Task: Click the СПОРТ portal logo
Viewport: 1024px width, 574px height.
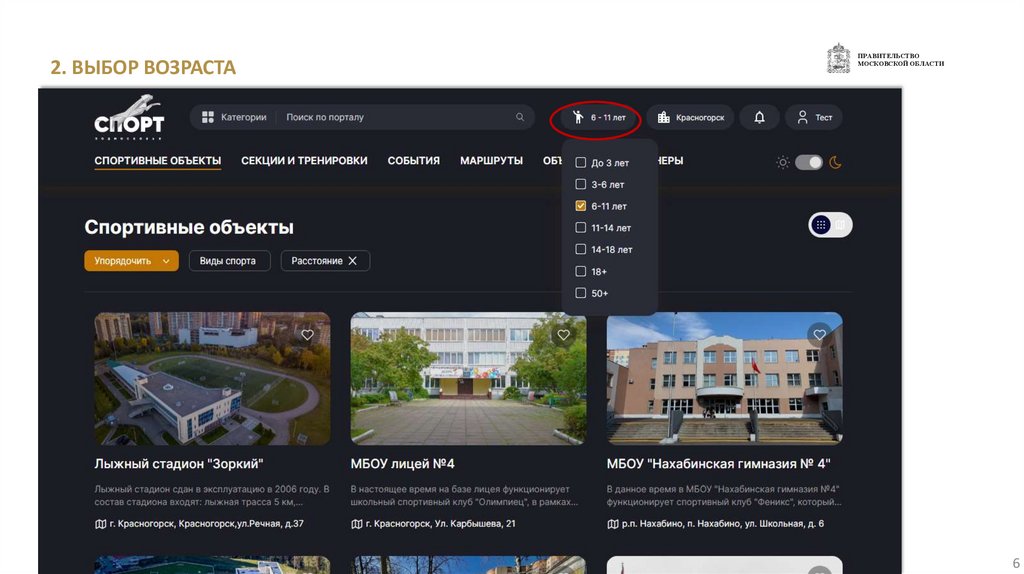Action: 129,118
